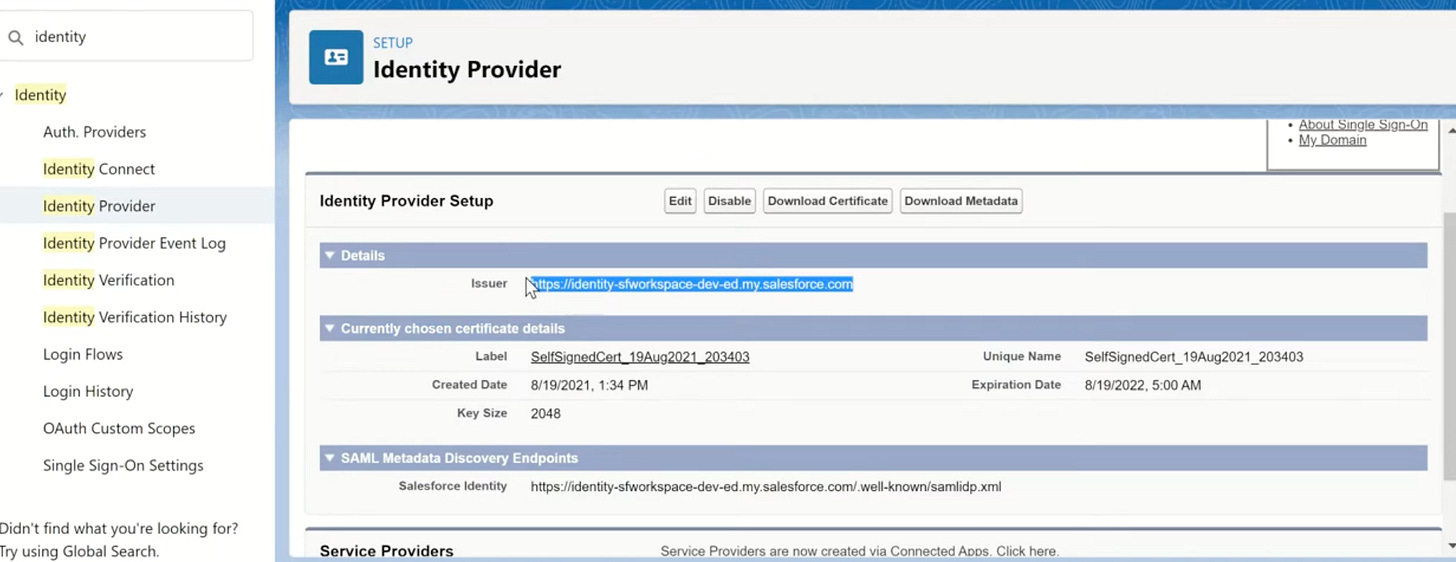Click the Service Providers heading
Viewport: 1456px width, 562px height.
(387, 551)
